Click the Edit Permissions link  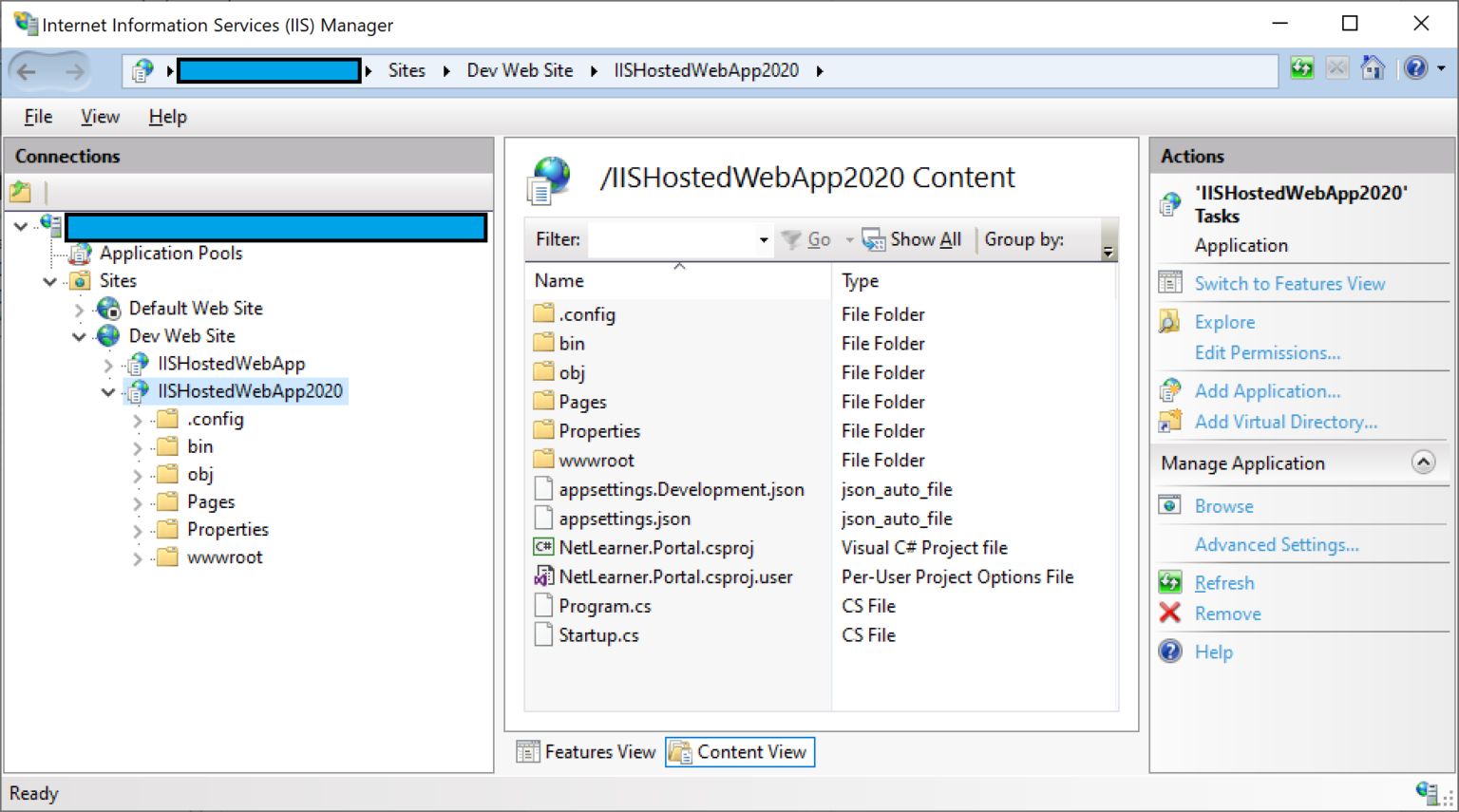coord(1267,353)
